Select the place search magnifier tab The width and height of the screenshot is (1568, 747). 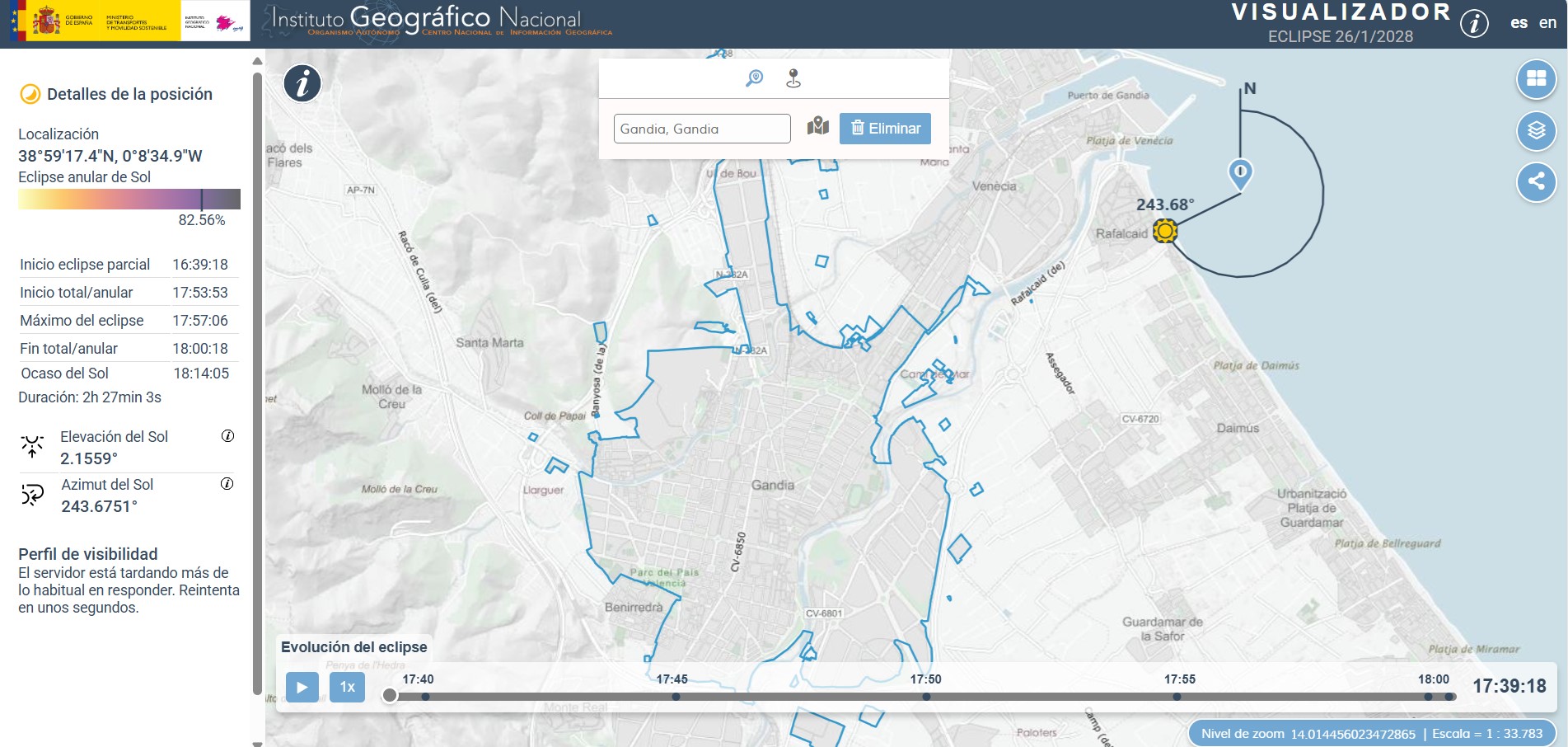coord(754,78)
